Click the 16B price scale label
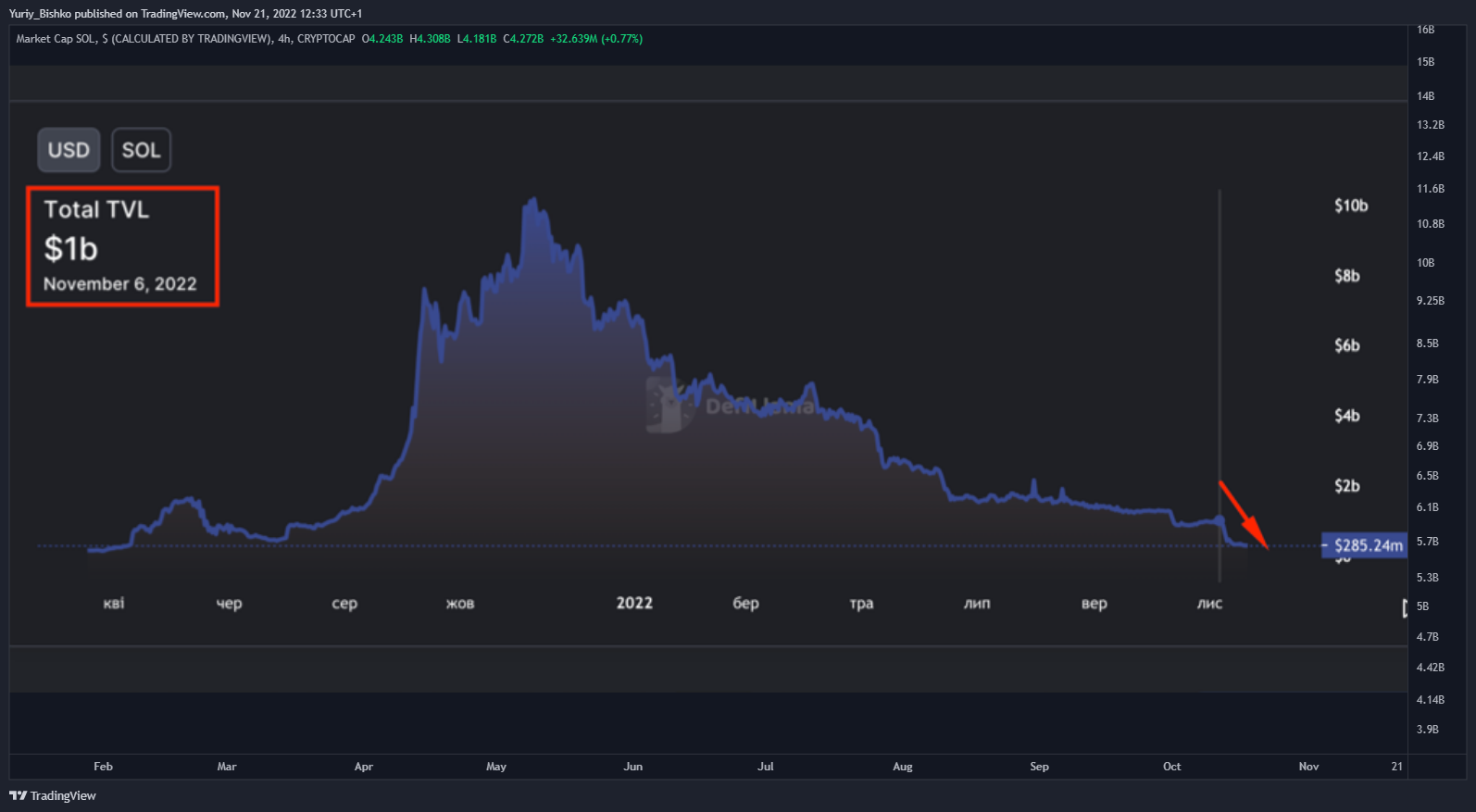Screen dimensions: 1476x812 pos(1426,31)
